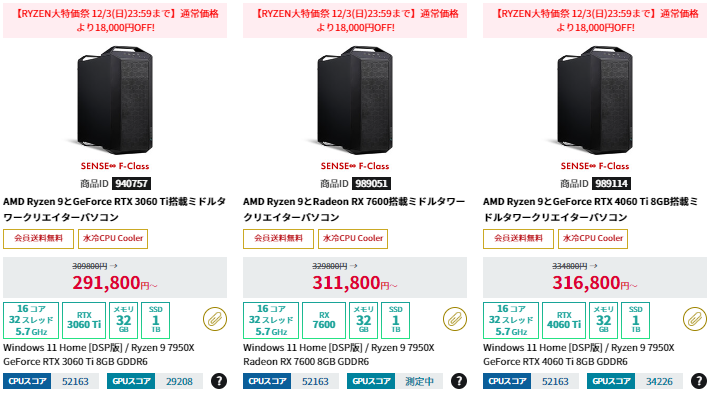Click the RTX 4060 Ti spec badge
The image size is (712, 394).
(x=564, y=320)
